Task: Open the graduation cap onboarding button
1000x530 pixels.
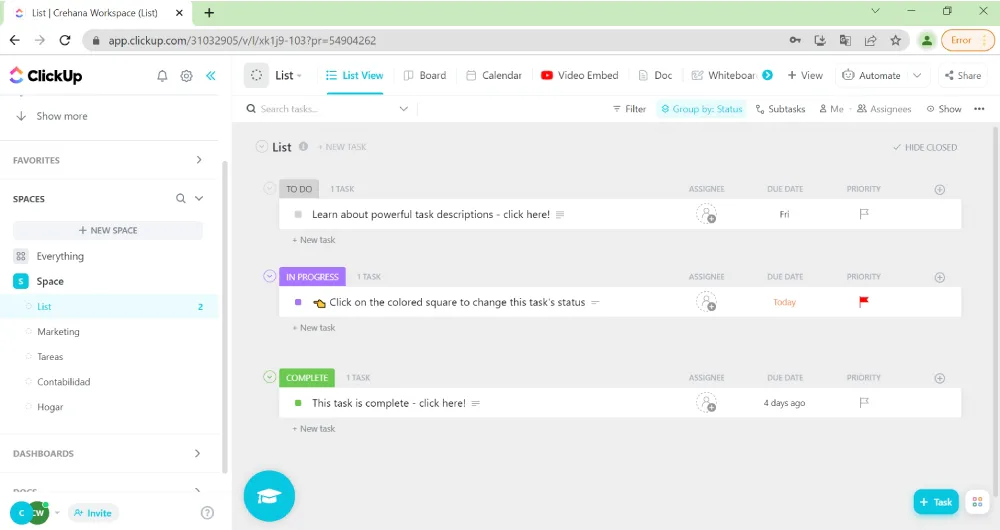Action: 269,496
